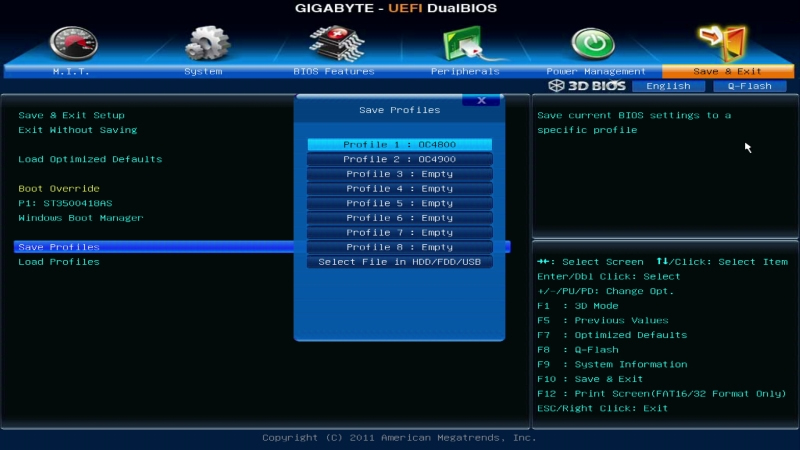Select the Save & Exit tab
Viewport: 800px width, 450px height.
(728, 71)
